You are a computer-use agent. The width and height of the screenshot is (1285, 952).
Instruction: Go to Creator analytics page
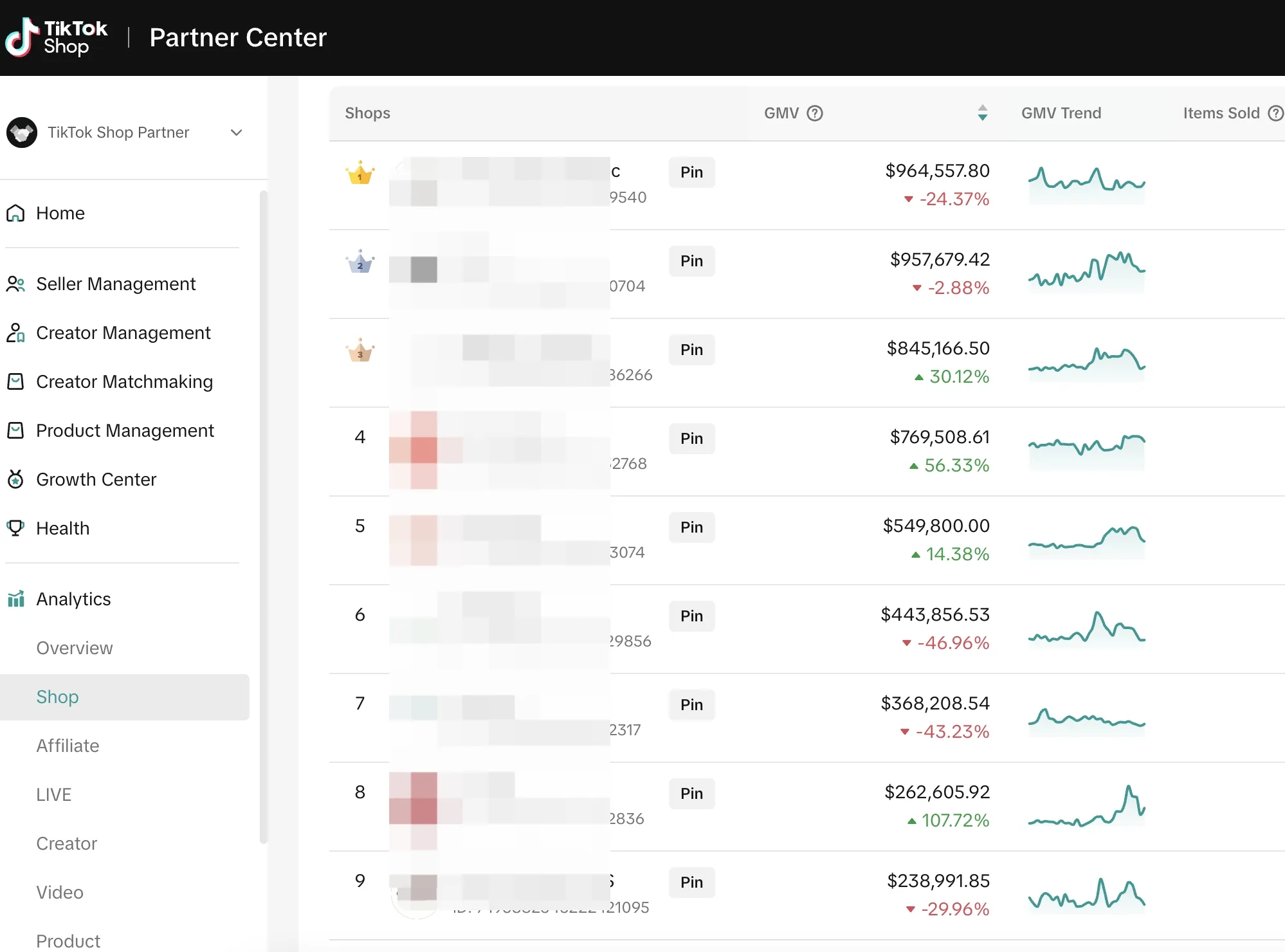click(x=66, y=844)
